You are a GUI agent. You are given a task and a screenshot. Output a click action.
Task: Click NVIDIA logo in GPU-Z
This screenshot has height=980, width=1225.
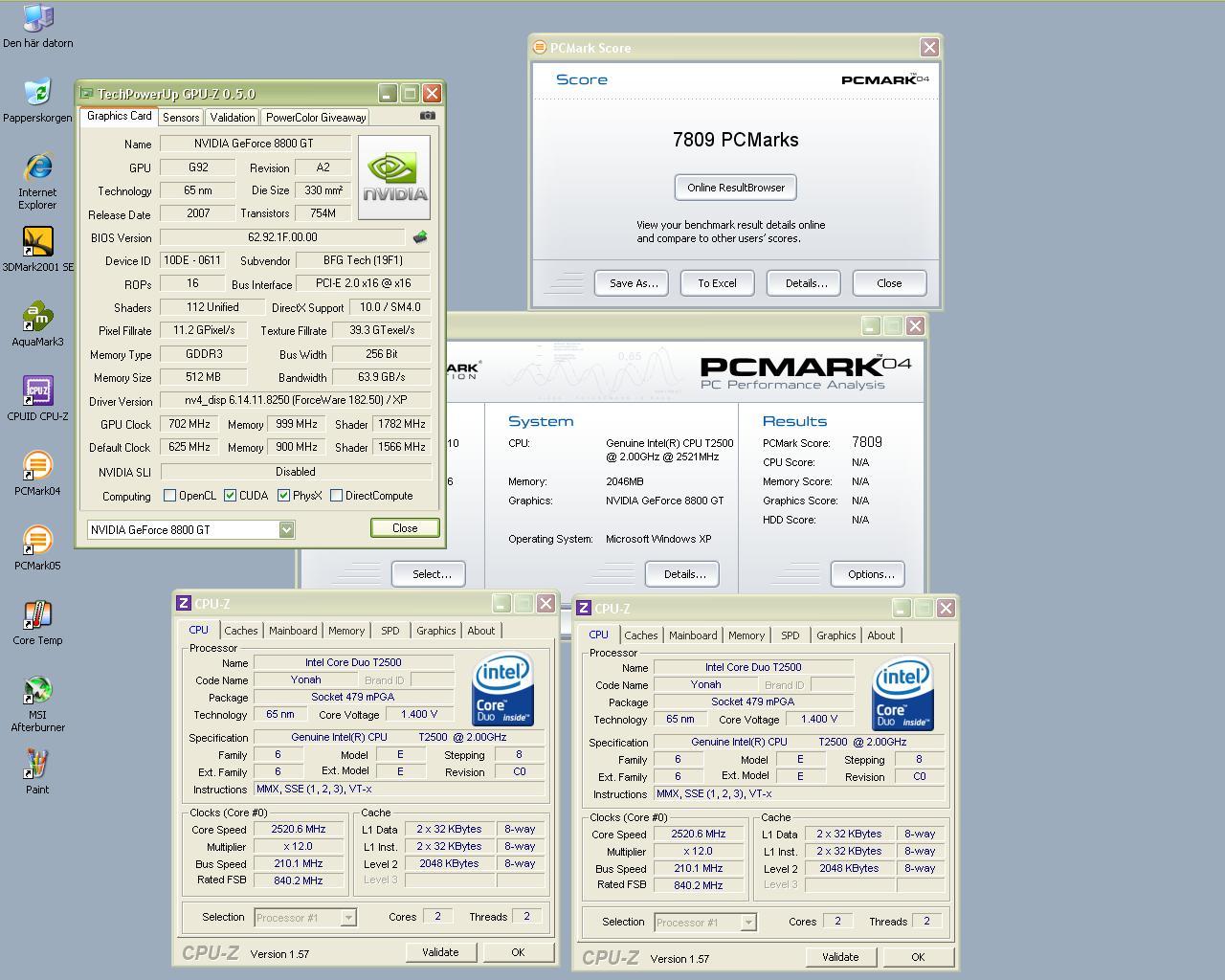pos(394,177)
